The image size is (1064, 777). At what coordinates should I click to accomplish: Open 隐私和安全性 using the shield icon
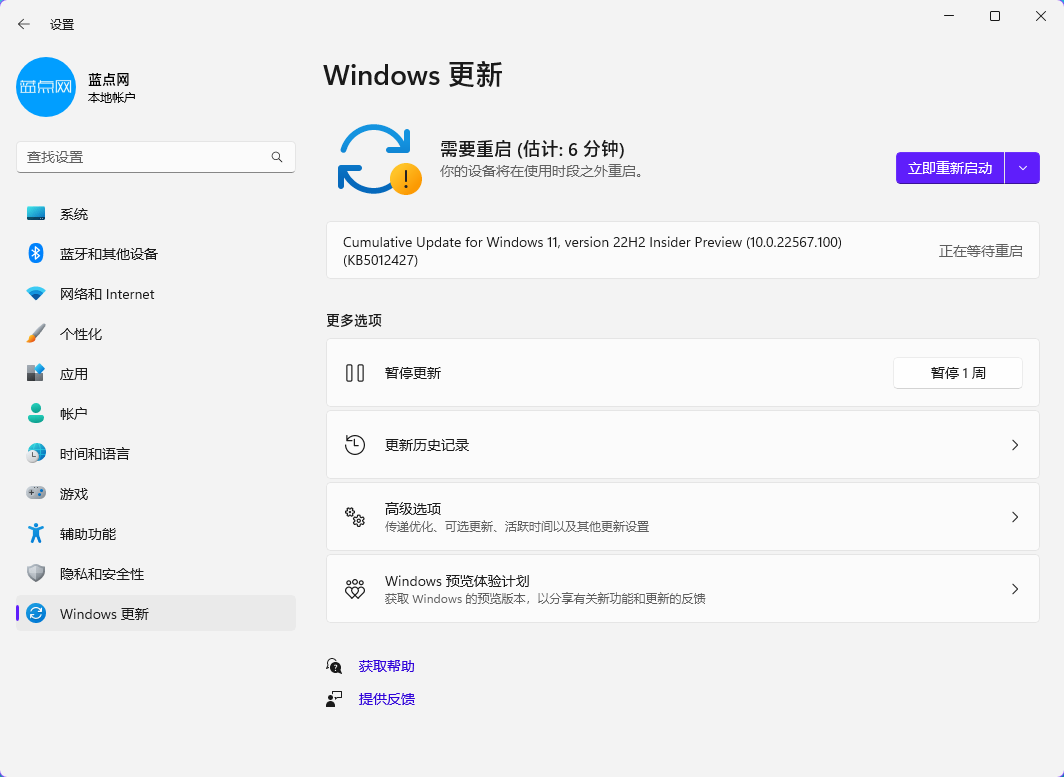(34, 573)
